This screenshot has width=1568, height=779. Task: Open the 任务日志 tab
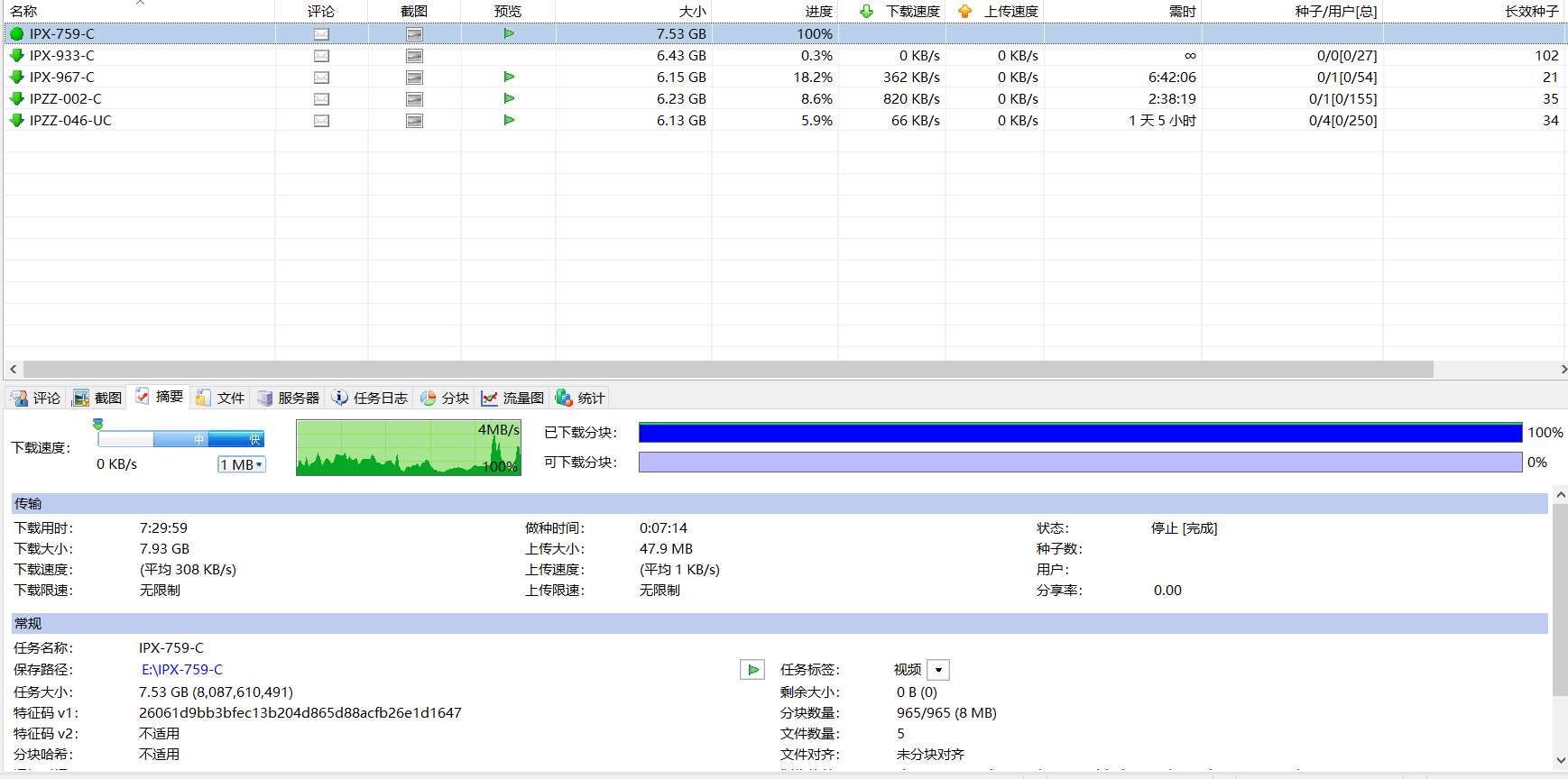(x=370, y=398)
